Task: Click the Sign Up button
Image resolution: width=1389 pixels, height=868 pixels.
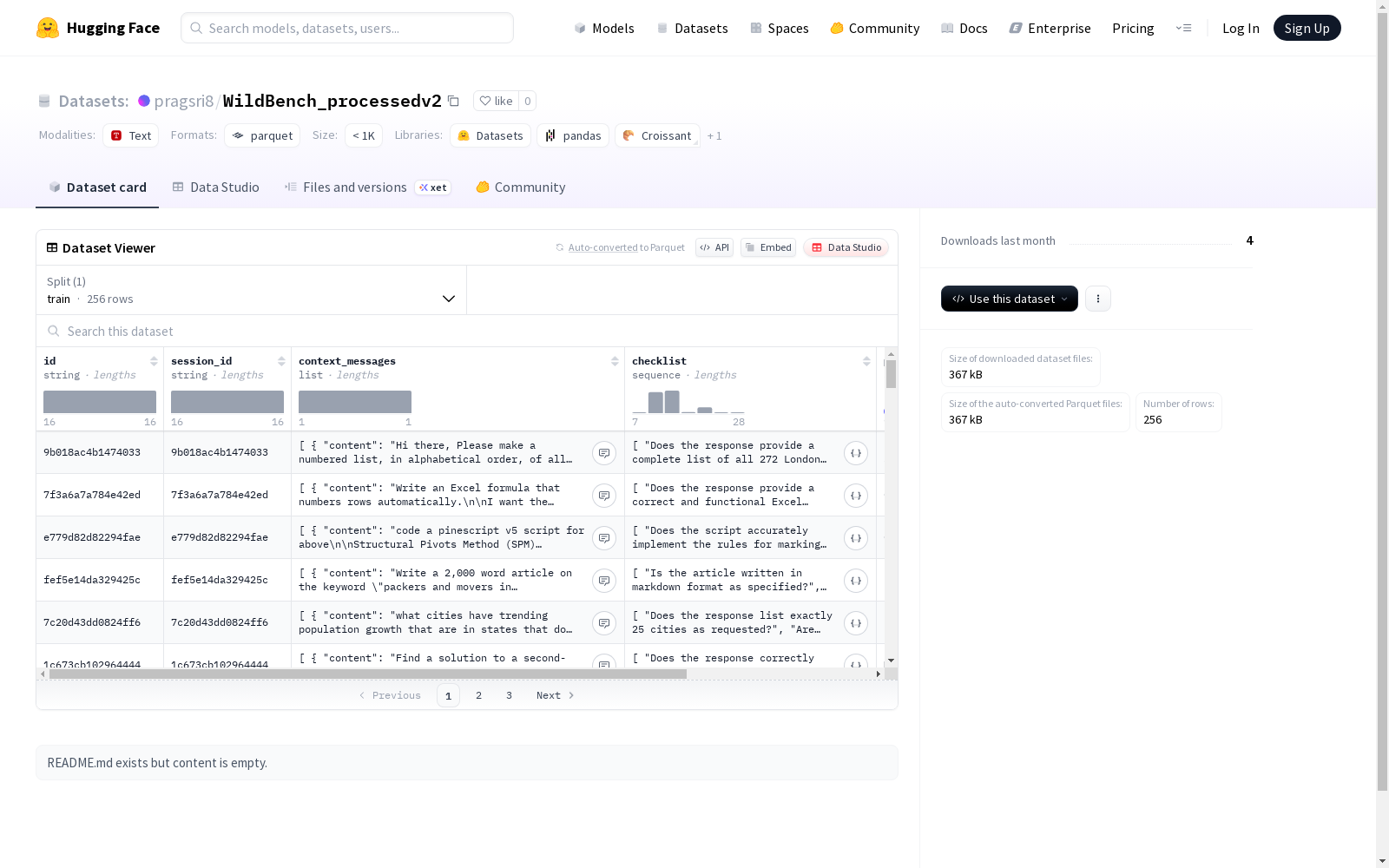Action: point(1307,28)
